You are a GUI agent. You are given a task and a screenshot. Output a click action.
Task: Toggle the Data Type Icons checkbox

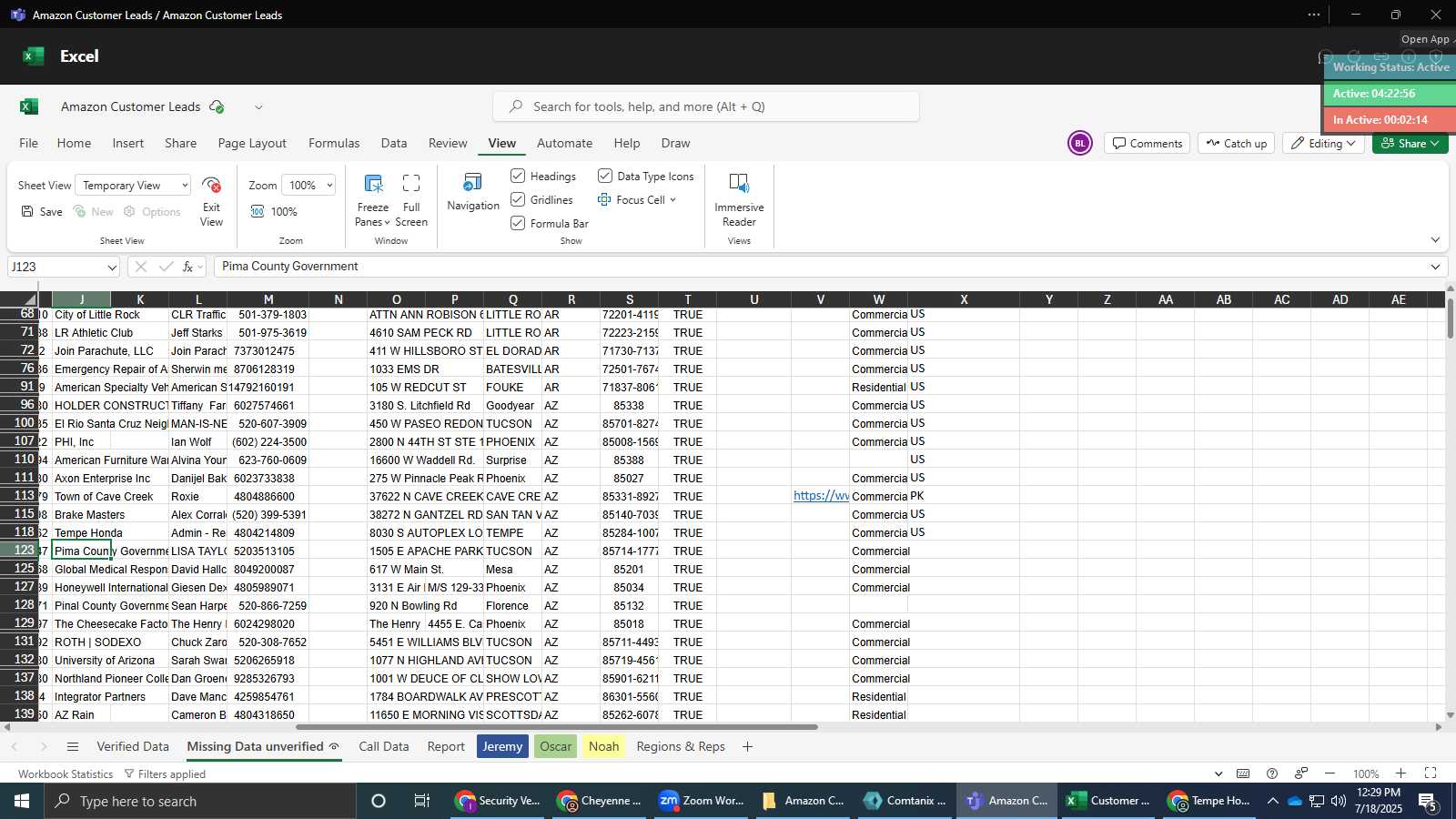coord(605,176)
